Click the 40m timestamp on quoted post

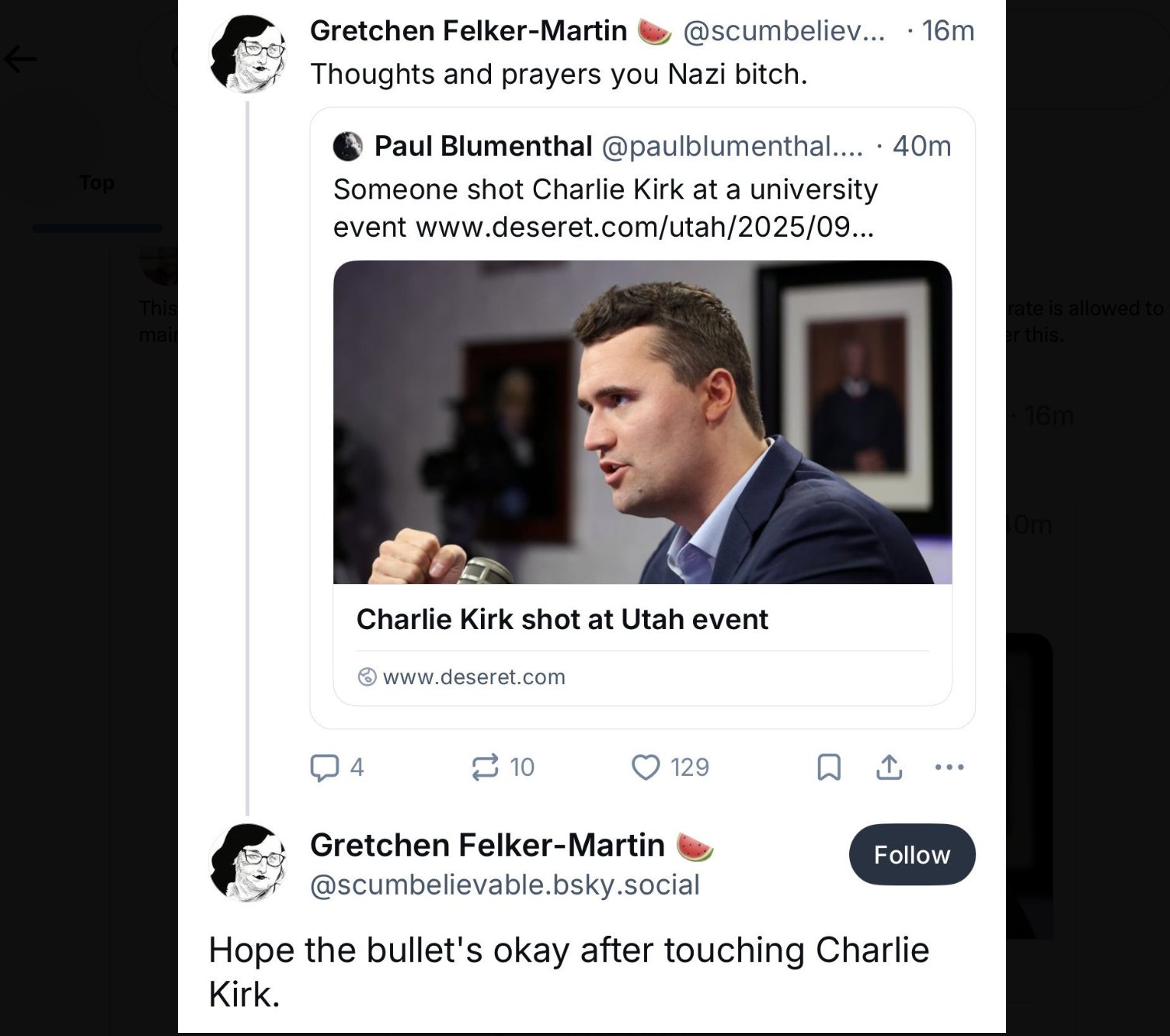tap(921, 146)
